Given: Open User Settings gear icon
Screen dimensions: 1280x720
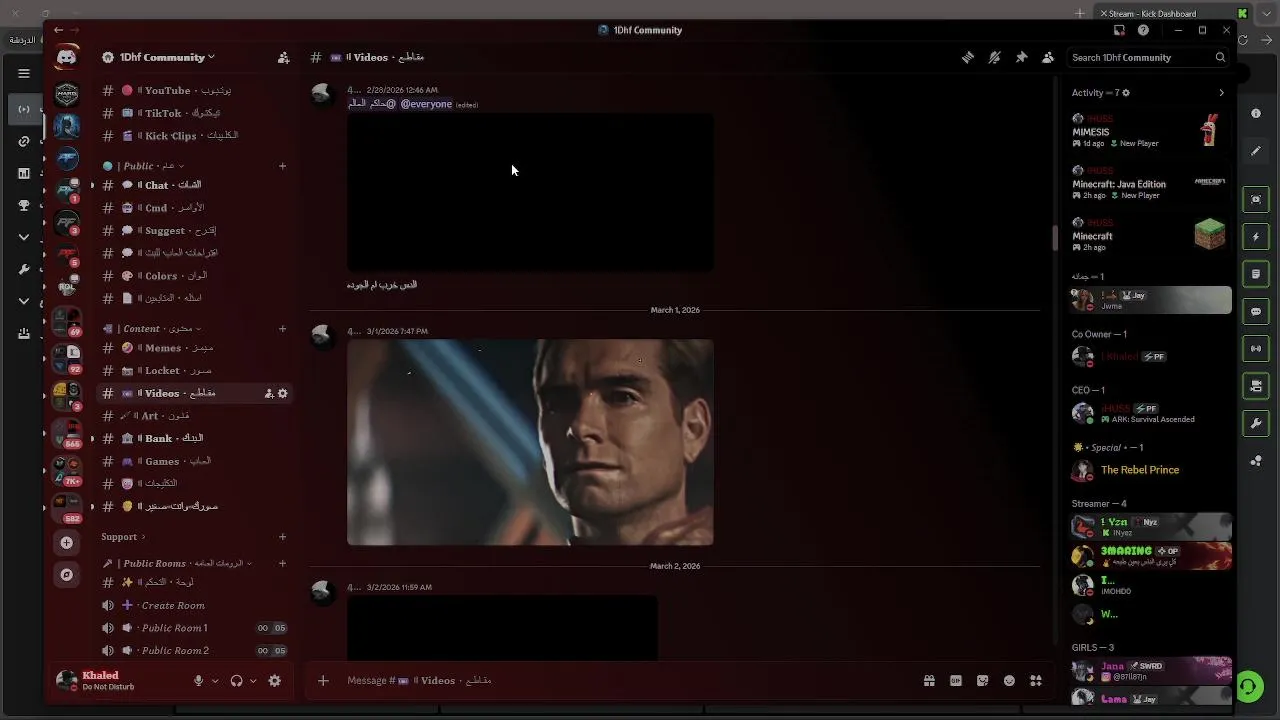Looking at the screenshot, I should [x=275, y=681].
